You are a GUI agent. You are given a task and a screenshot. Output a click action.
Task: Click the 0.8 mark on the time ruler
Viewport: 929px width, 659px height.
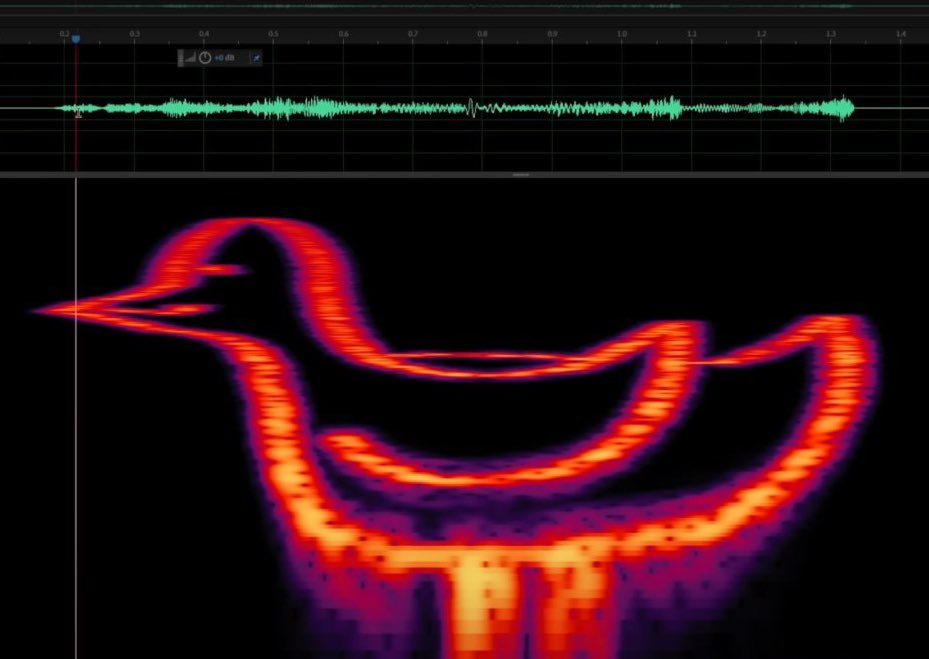[482, 34]
